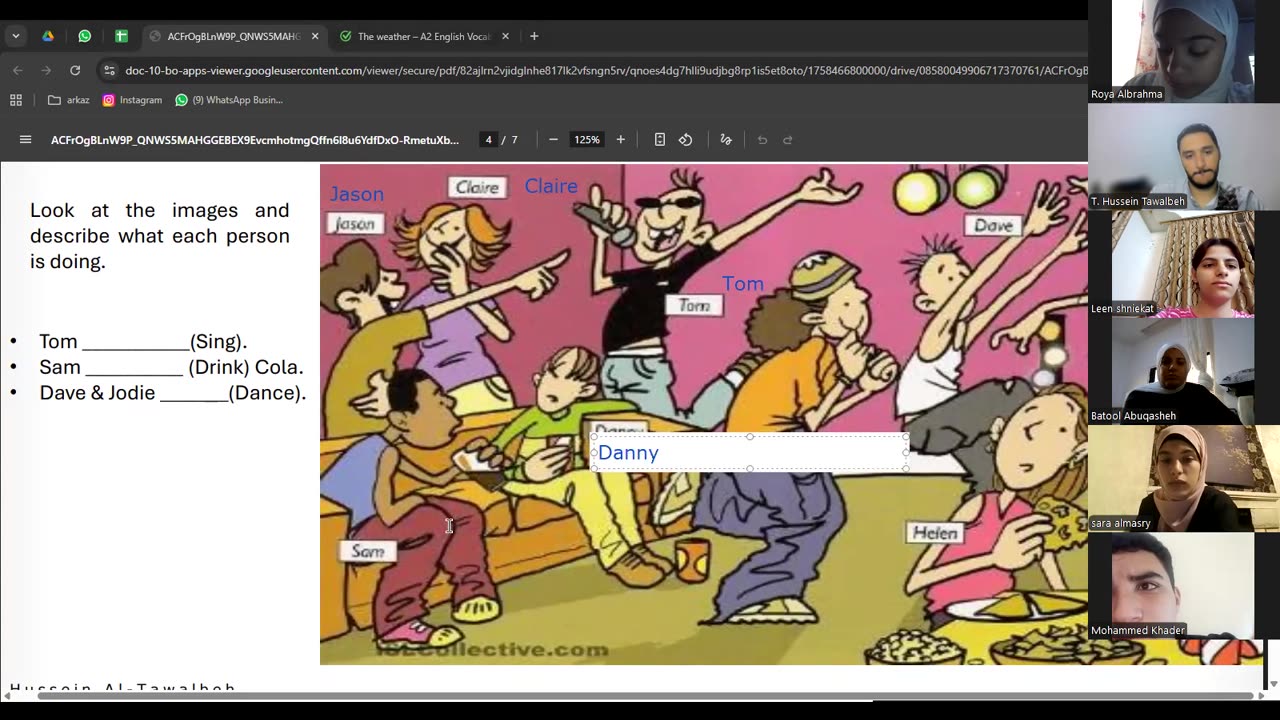Image resolution: width=1280 pixels, height=720 pixels.
Task: Click the blue Tom annotation text
Action: (743, 284)
